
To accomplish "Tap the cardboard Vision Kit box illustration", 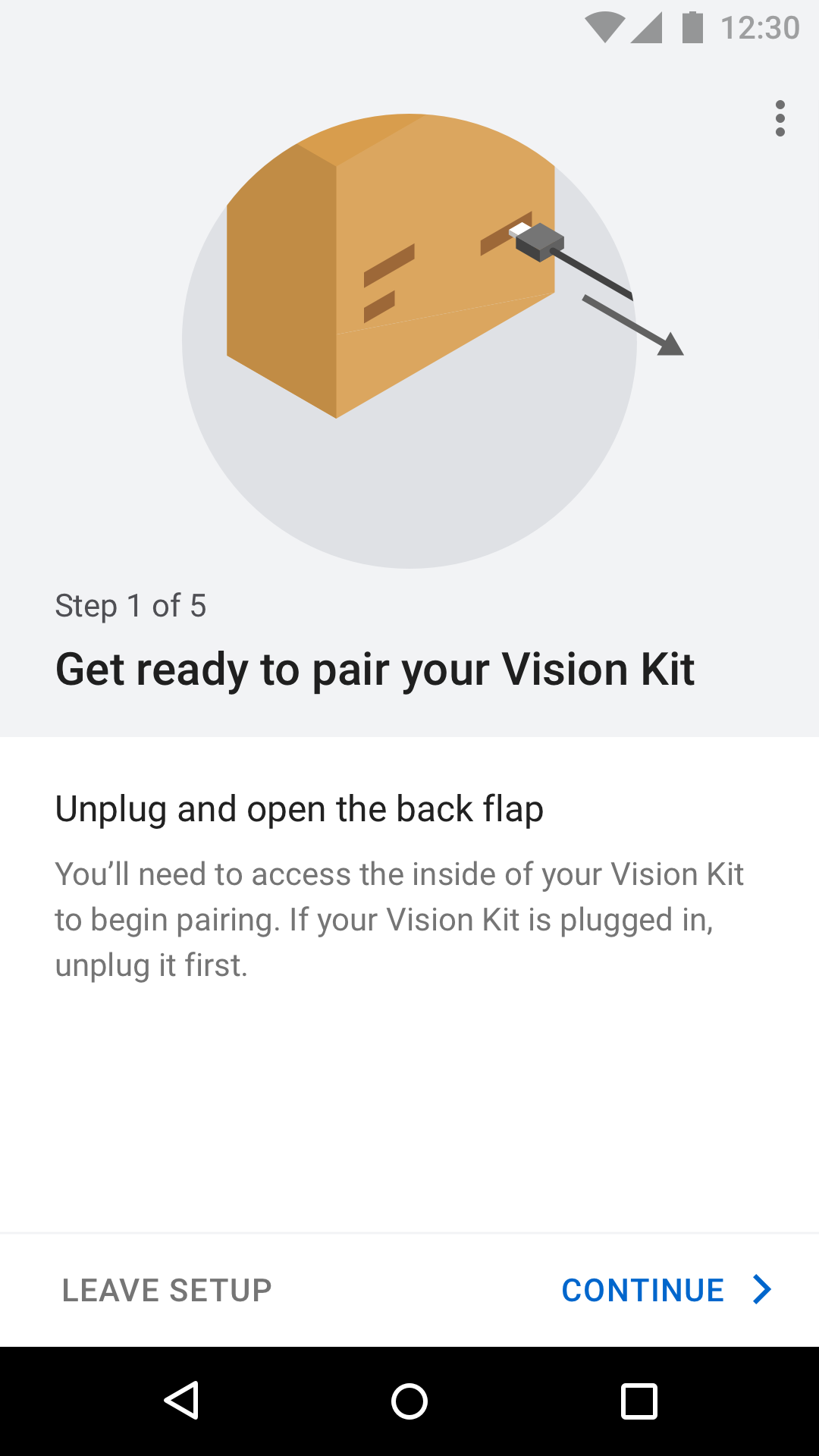I will 391,265.
